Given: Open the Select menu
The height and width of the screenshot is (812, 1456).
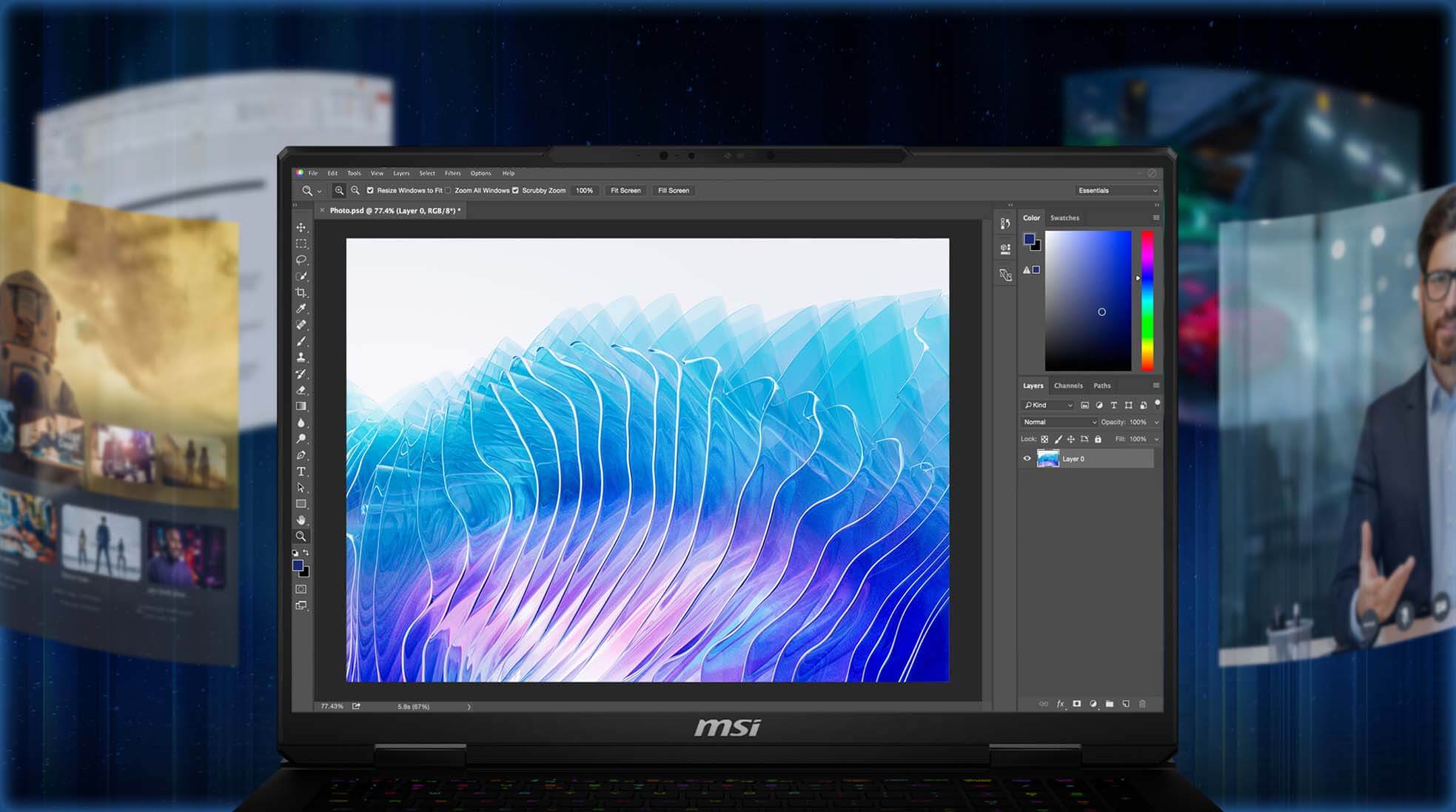Looking at the screenshot, I should click(x=427, y=173).
